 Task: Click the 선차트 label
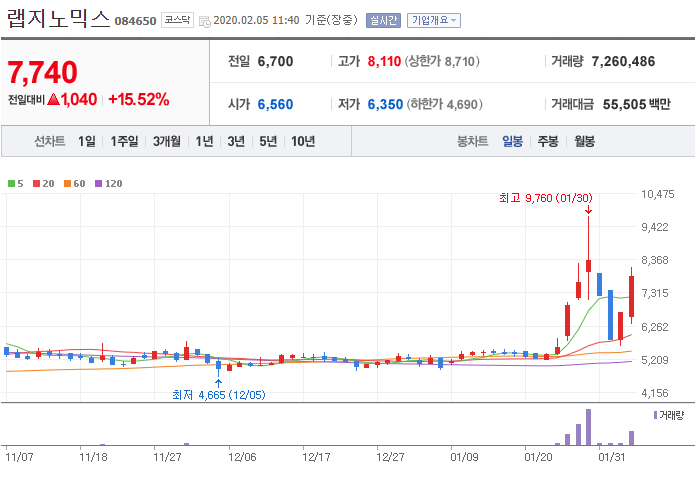50,141
